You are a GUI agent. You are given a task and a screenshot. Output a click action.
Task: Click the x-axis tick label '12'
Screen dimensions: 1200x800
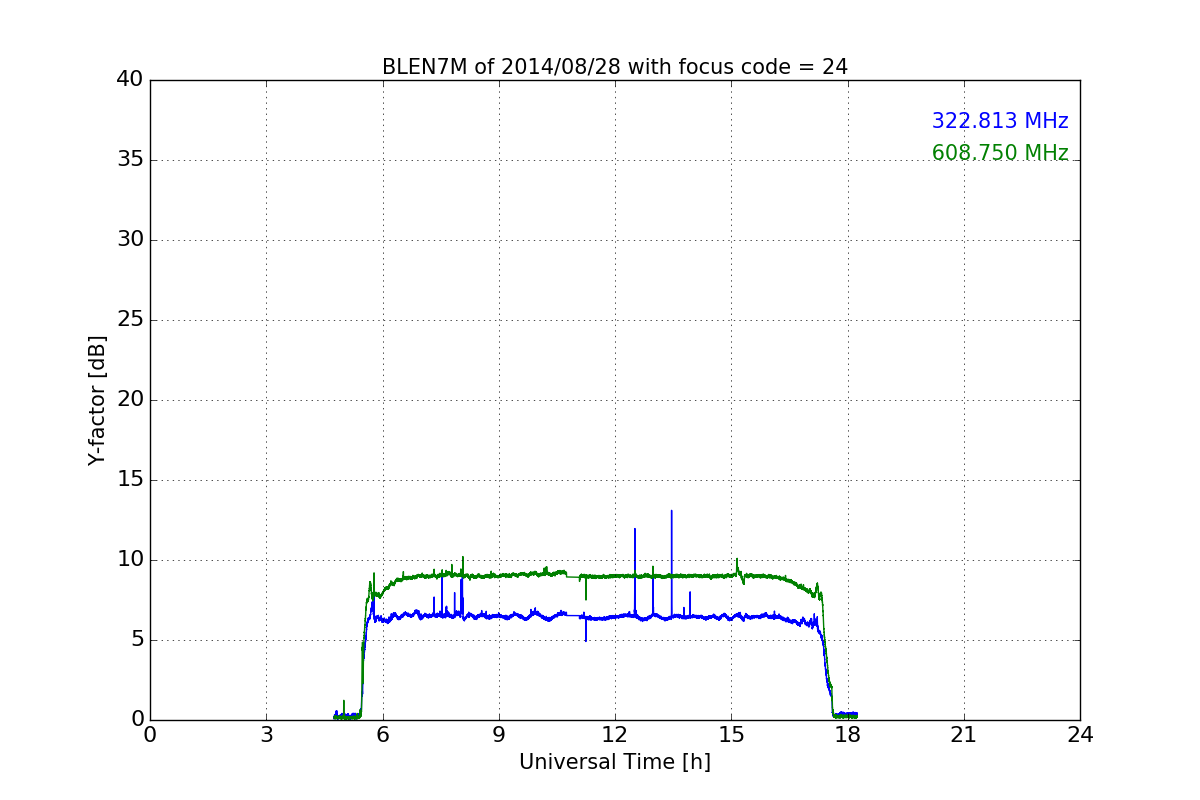(x=615, y=735)
